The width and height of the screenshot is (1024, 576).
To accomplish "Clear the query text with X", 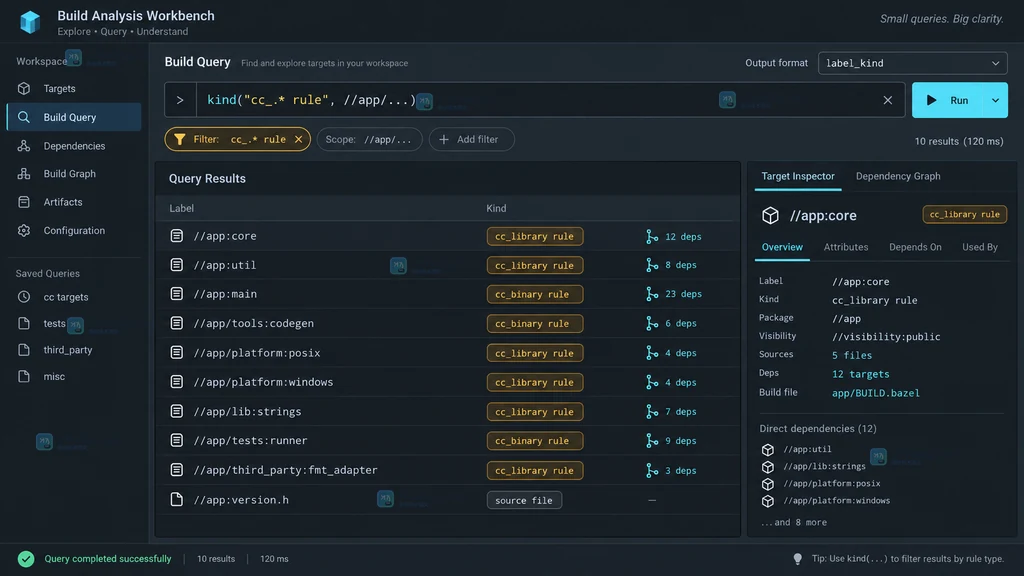I will pos(888,100).
